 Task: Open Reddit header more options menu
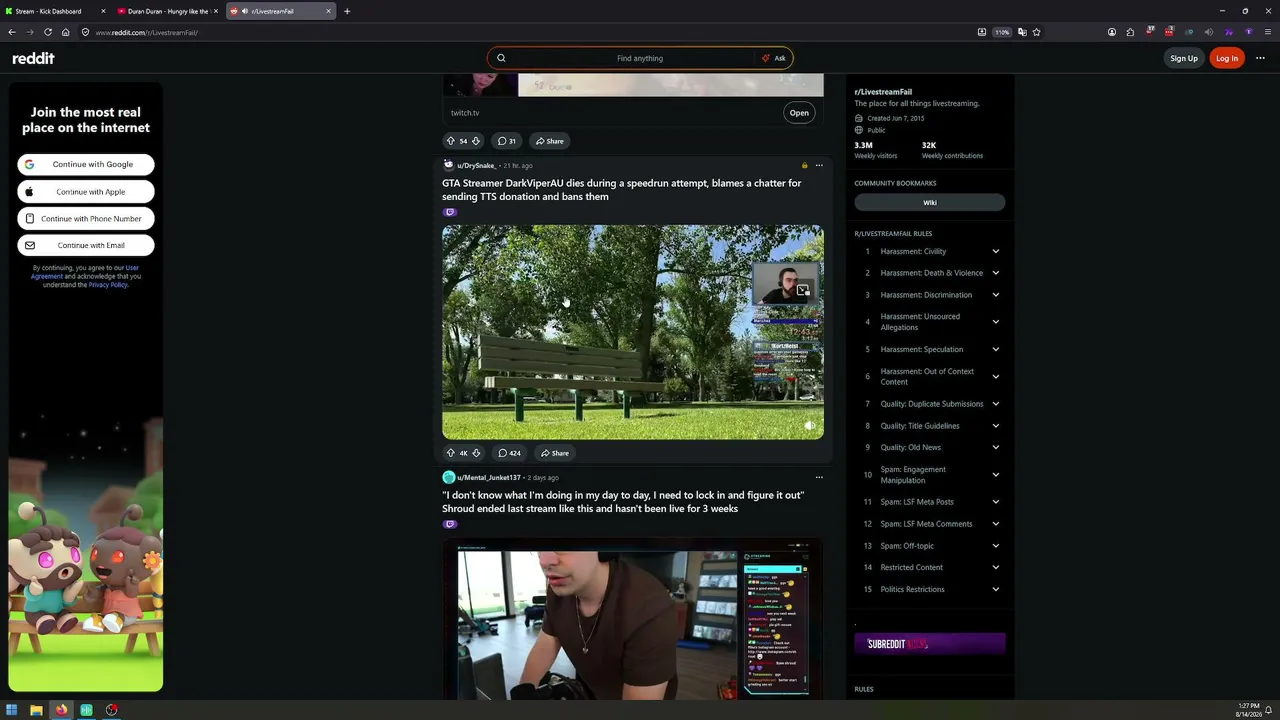tap(1260, 58)
